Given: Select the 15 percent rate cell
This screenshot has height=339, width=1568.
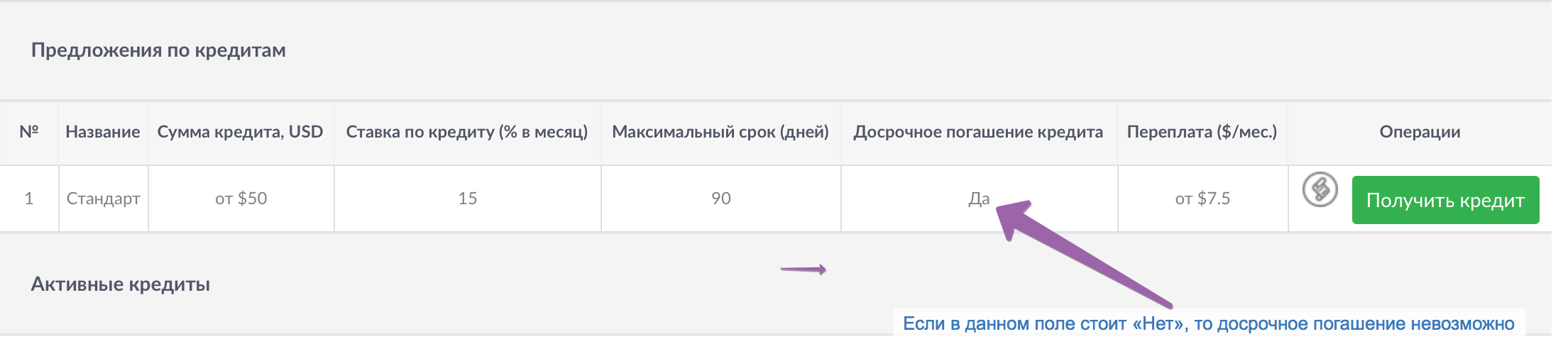Looking at the screenshot, I should [467, 199].
